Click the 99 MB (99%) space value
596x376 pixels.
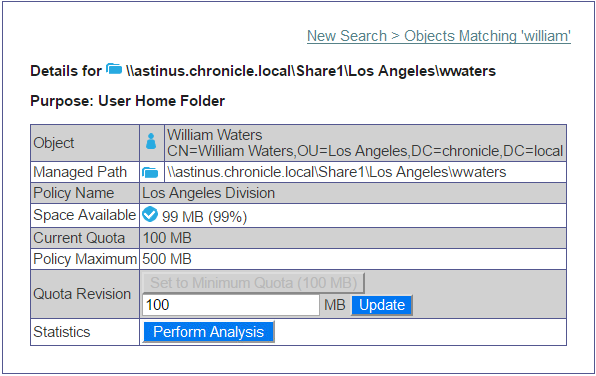(x=204, y=217)
